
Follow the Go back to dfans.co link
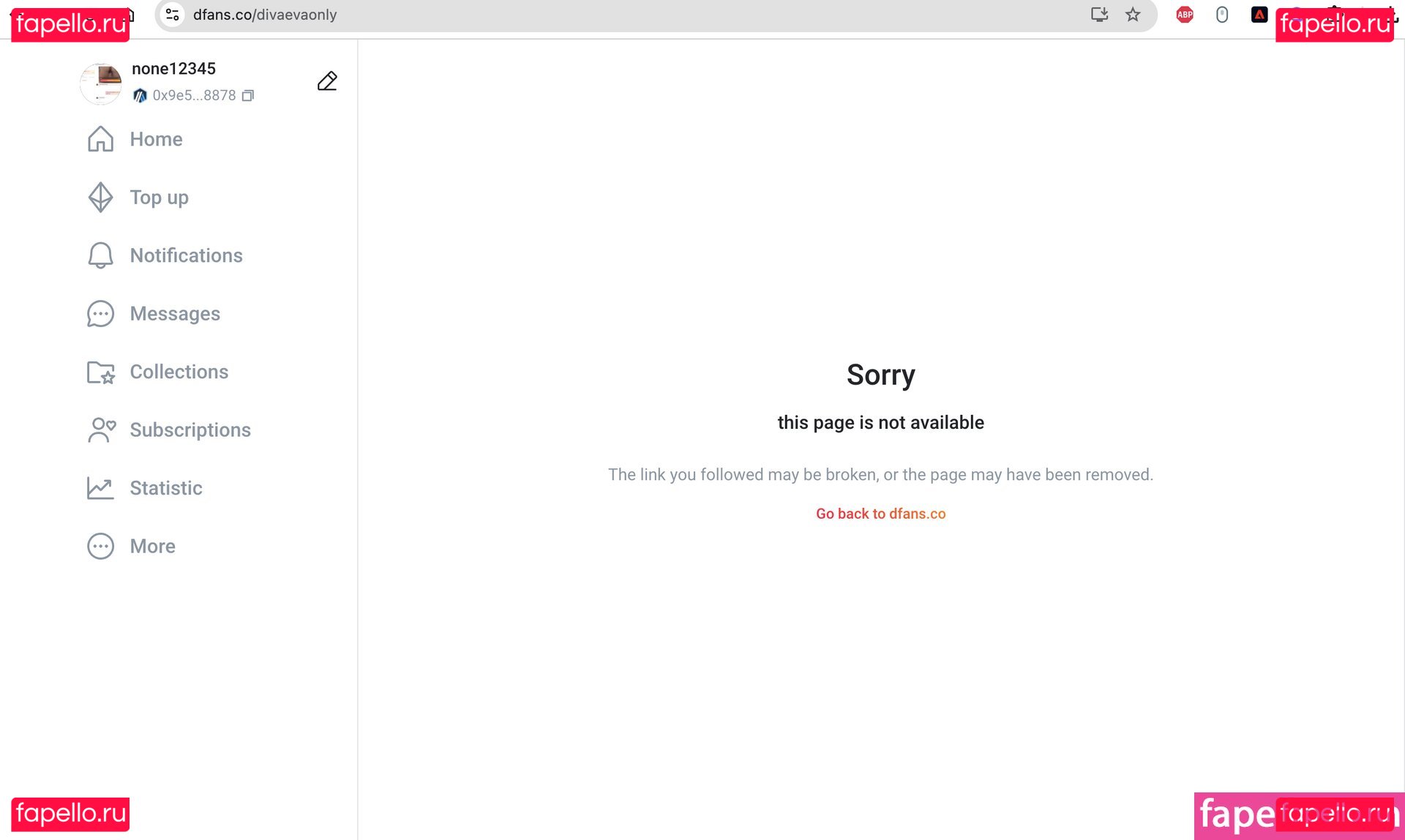point(880,514)
